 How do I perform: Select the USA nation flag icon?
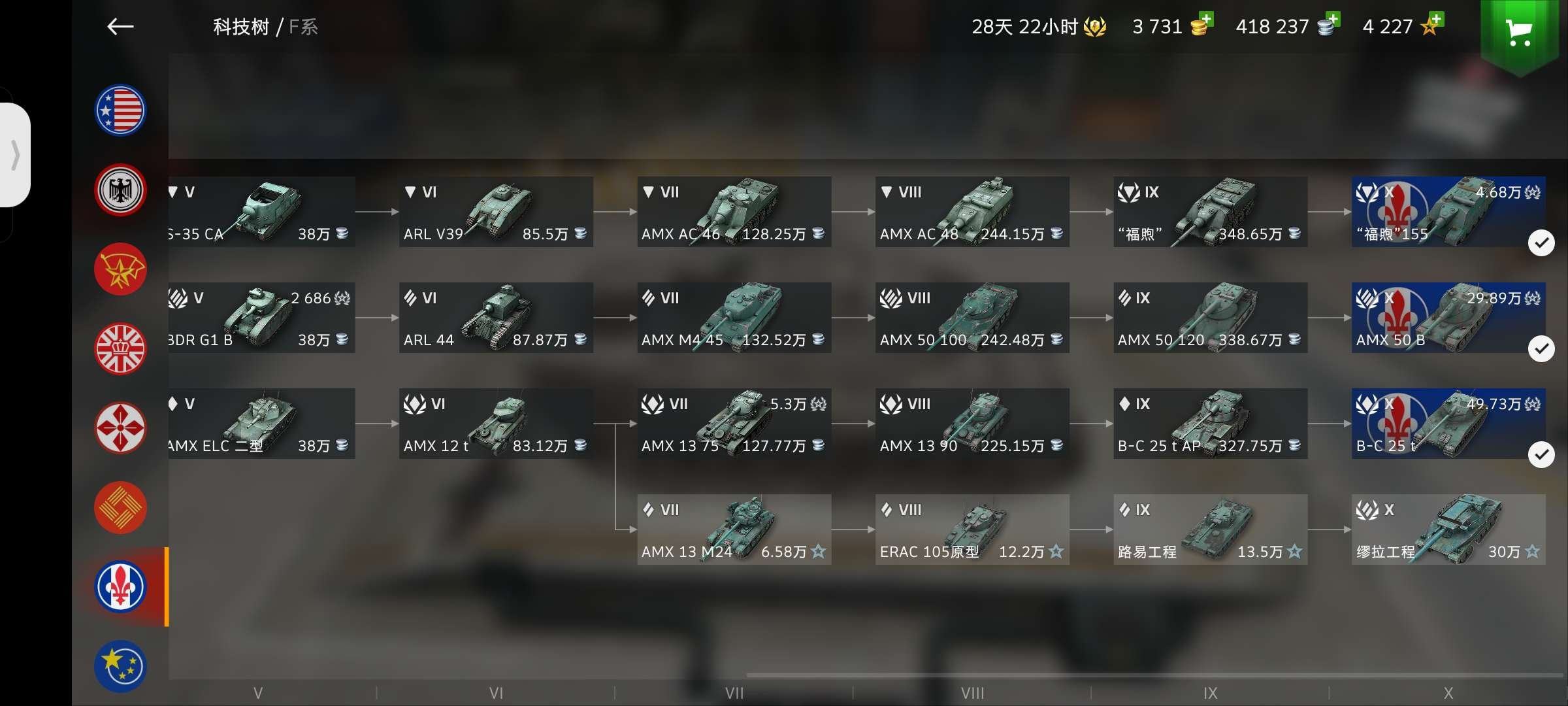coord(121,110)
